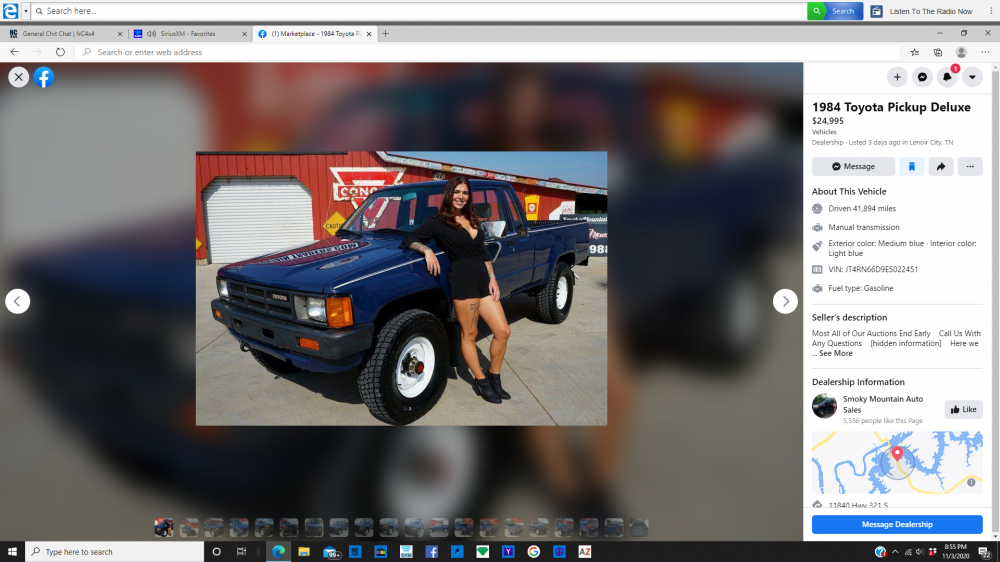This screenshot has height=562, width=1000.
Task: Go to next photo with right arrow
Action: point(785,301)
